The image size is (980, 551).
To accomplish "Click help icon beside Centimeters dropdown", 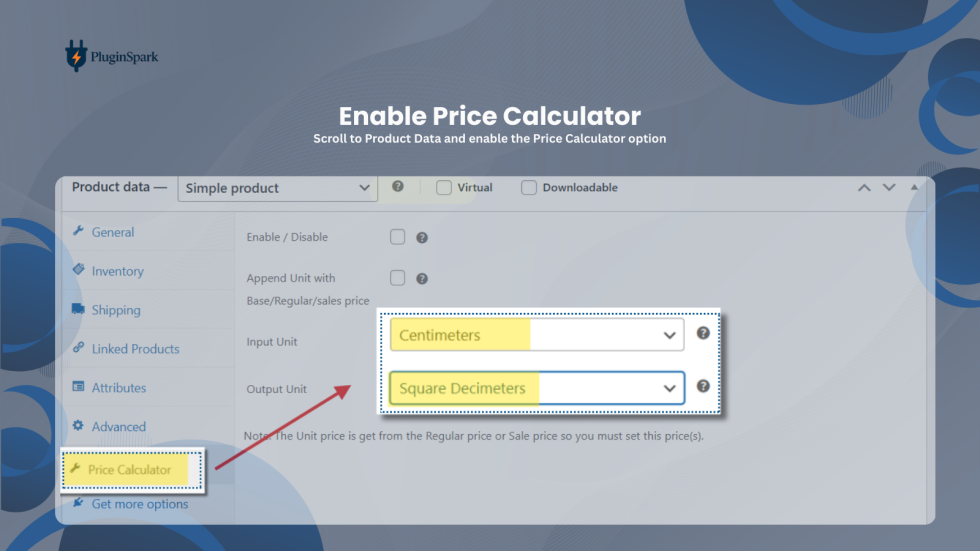I will 703,334.
